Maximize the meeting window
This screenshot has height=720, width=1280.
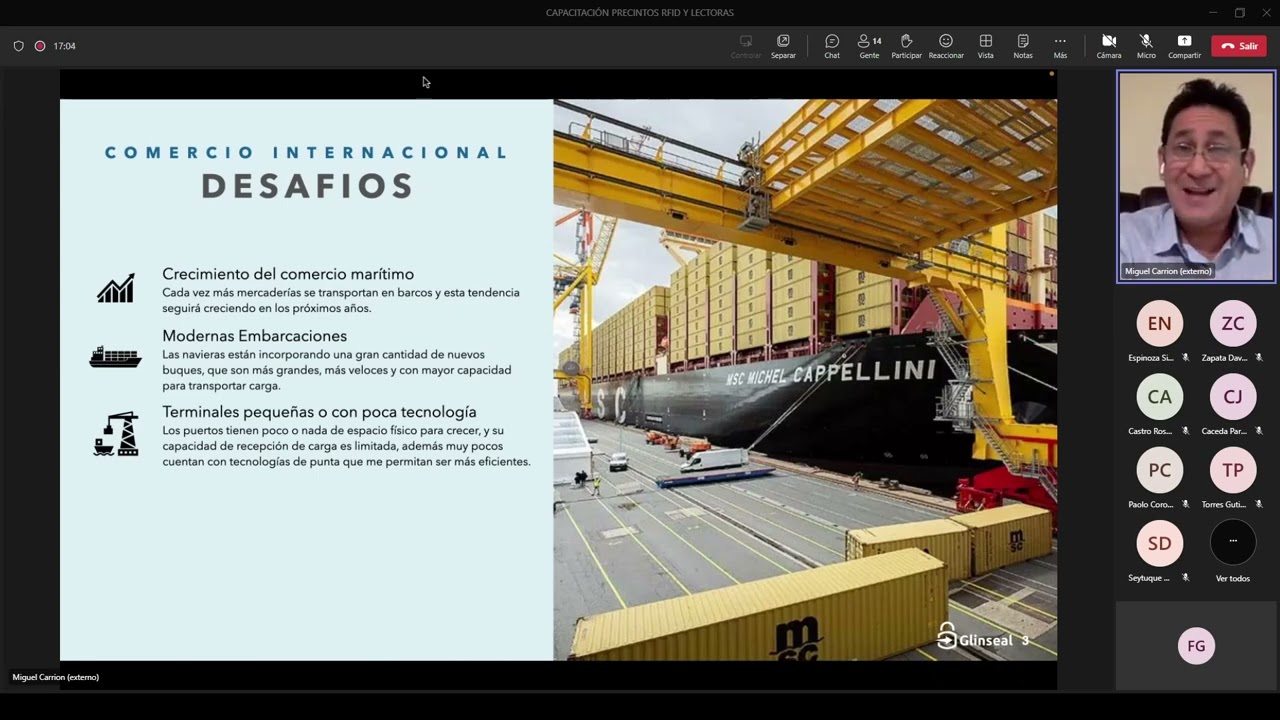point(1240,13)
